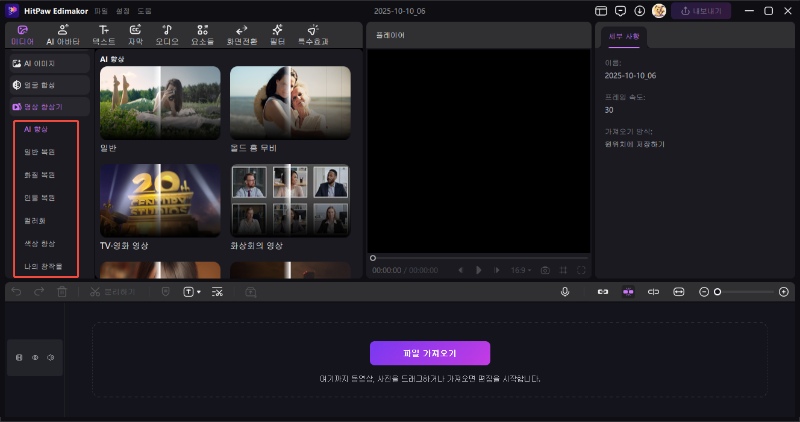
Task: Expand the 16:9 aspect ratio dropdown
Action: (x=520, y=270)
